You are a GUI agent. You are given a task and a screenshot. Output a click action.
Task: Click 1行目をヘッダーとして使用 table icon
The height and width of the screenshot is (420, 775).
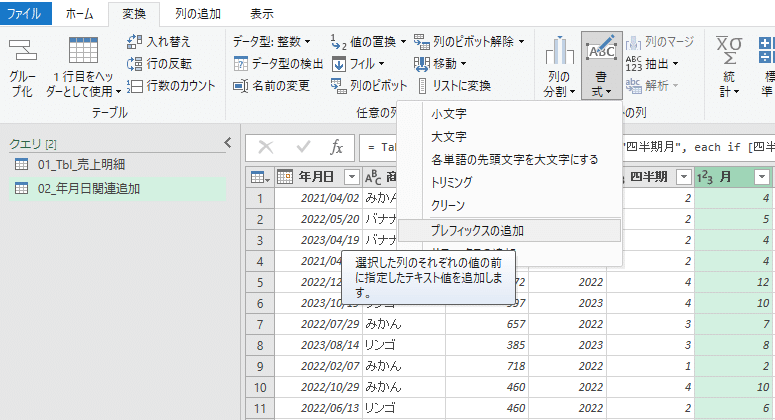[x=83, y=50]
